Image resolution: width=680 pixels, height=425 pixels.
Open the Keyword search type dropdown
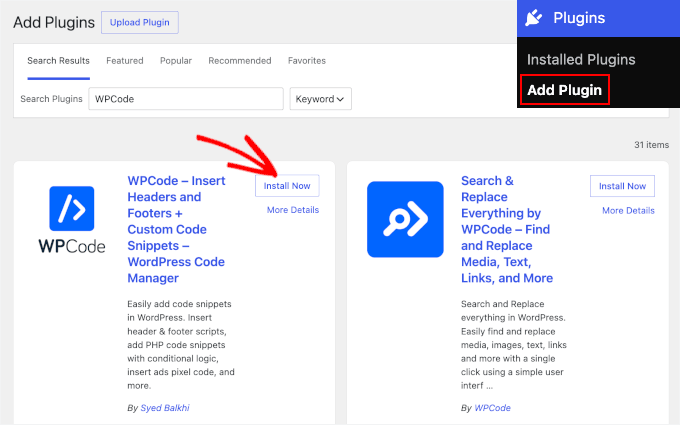pyautogui.click(x=320, y=99)
